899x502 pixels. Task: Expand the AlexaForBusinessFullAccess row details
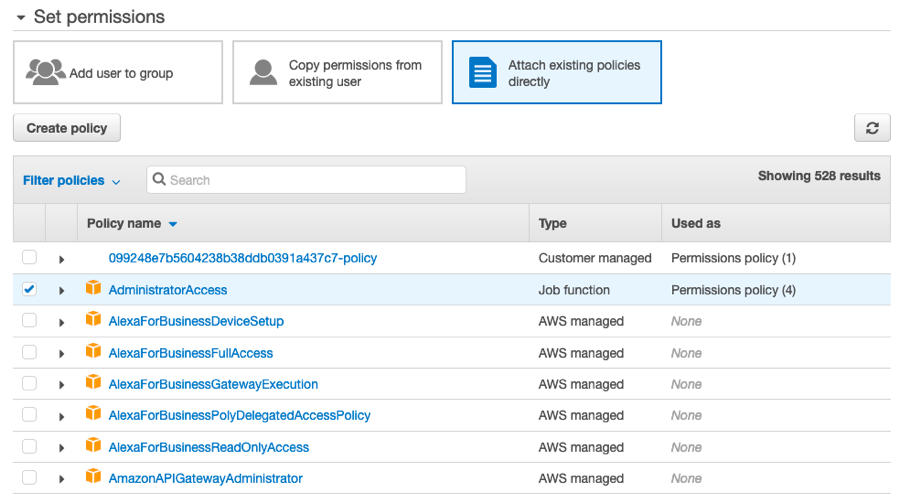61,354
